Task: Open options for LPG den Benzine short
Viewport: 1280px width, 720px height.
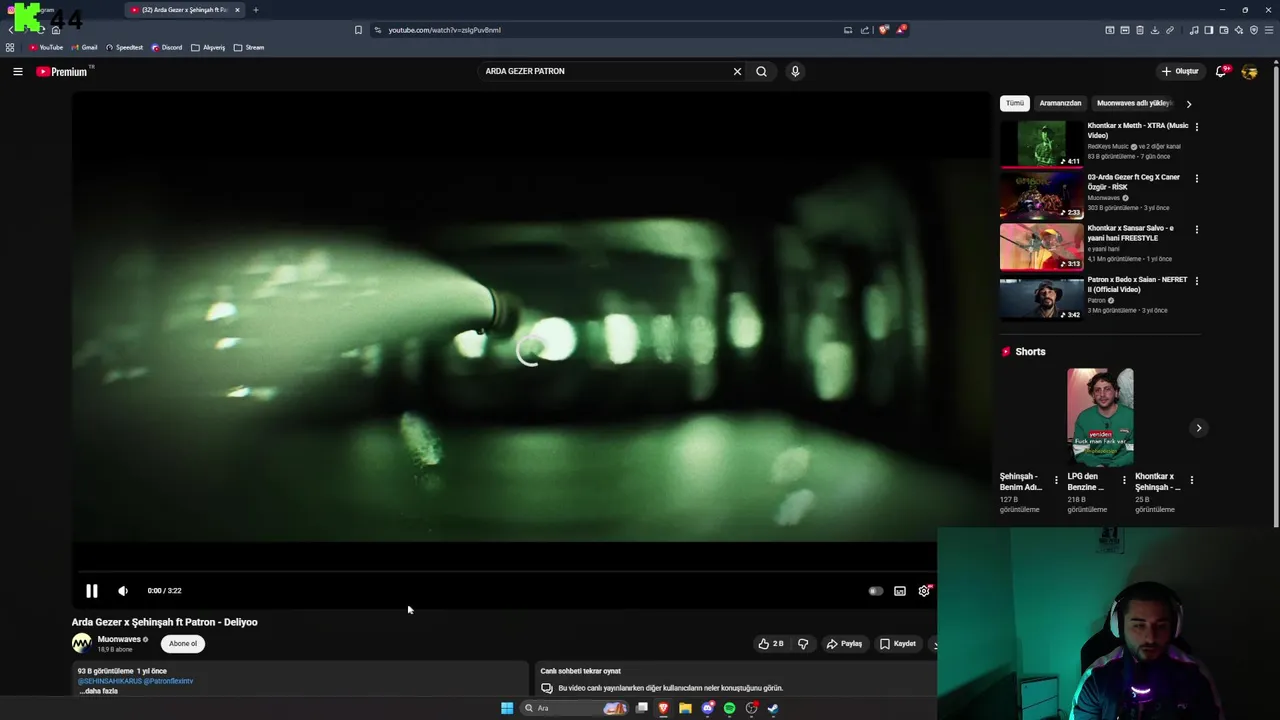Action: tap(1124, 480)
